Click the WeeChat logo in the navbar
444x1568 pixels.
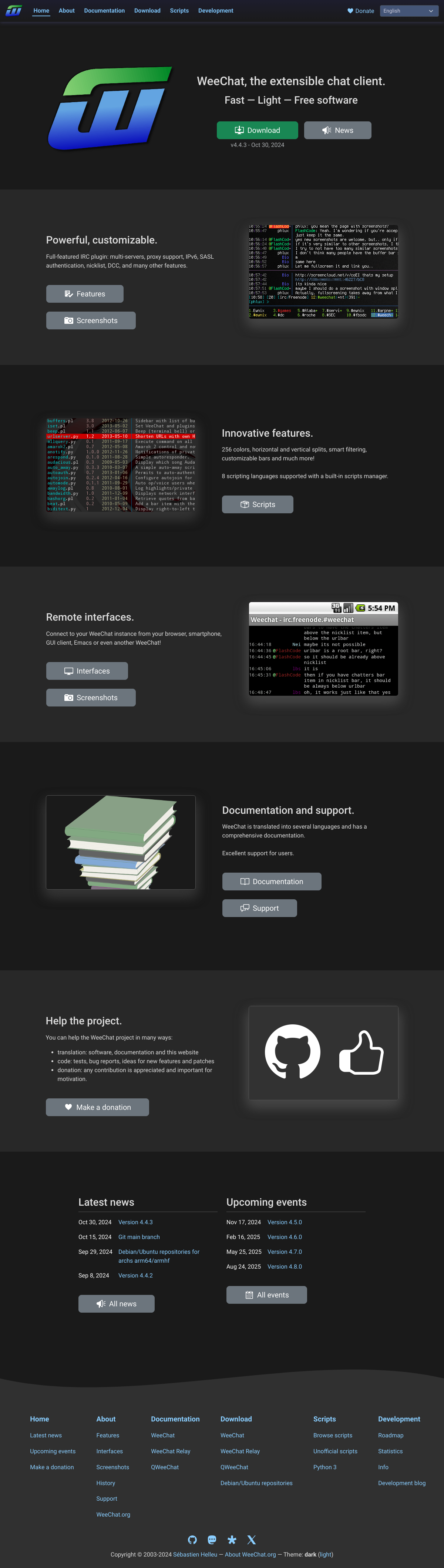(14, 10)
